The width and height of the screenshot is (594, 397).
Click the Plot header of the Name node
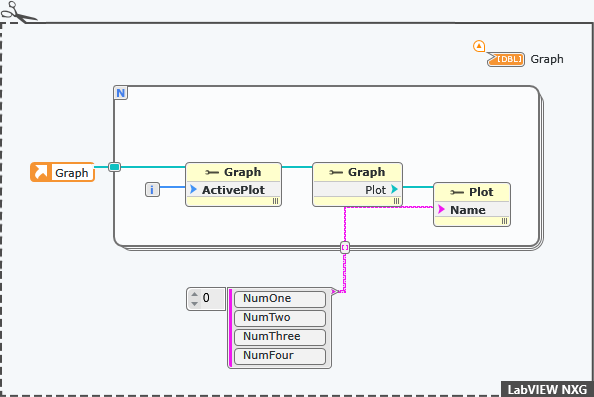click(472, 192)
